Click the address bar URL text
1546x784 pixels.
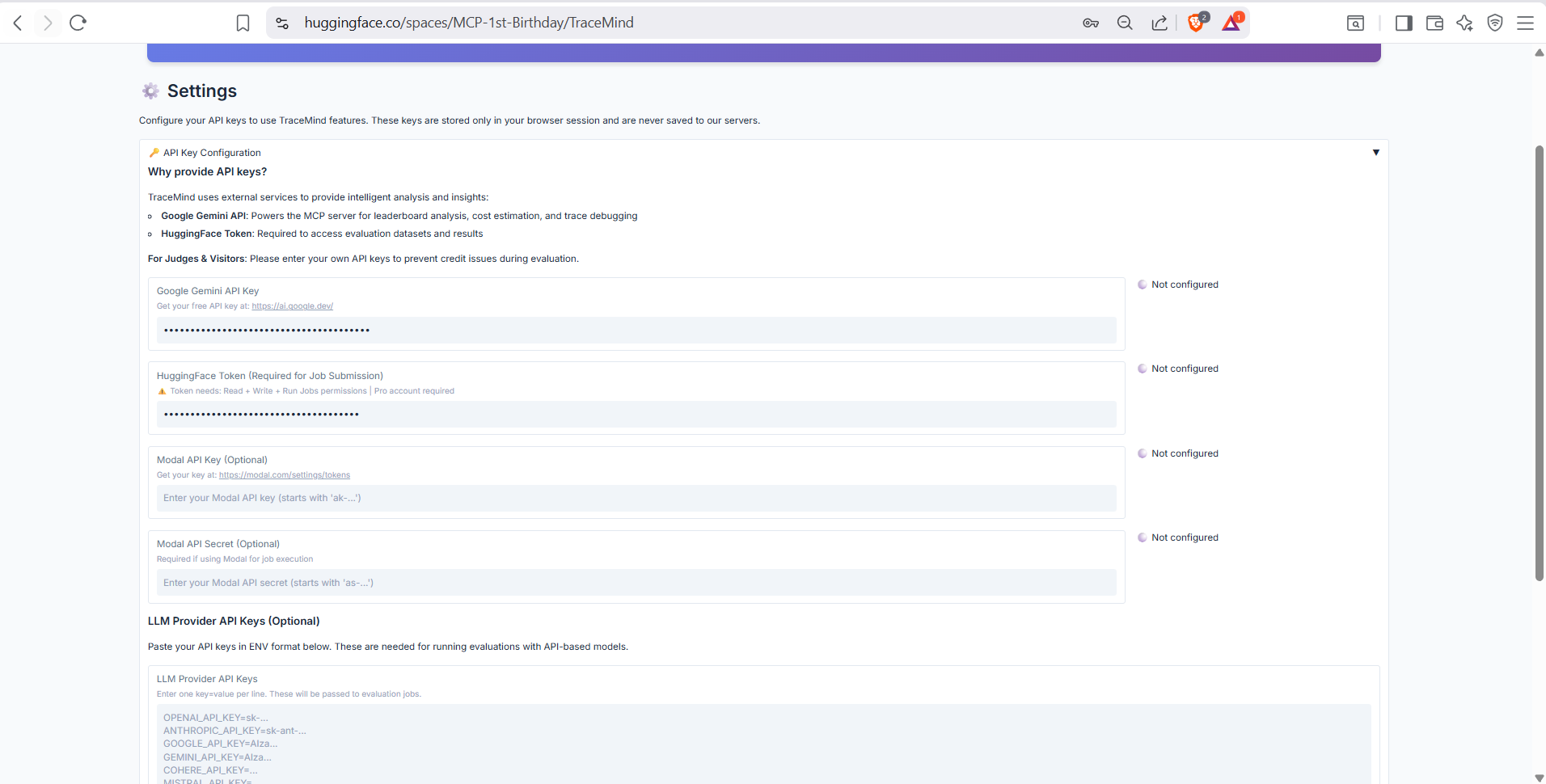point(469,23)
